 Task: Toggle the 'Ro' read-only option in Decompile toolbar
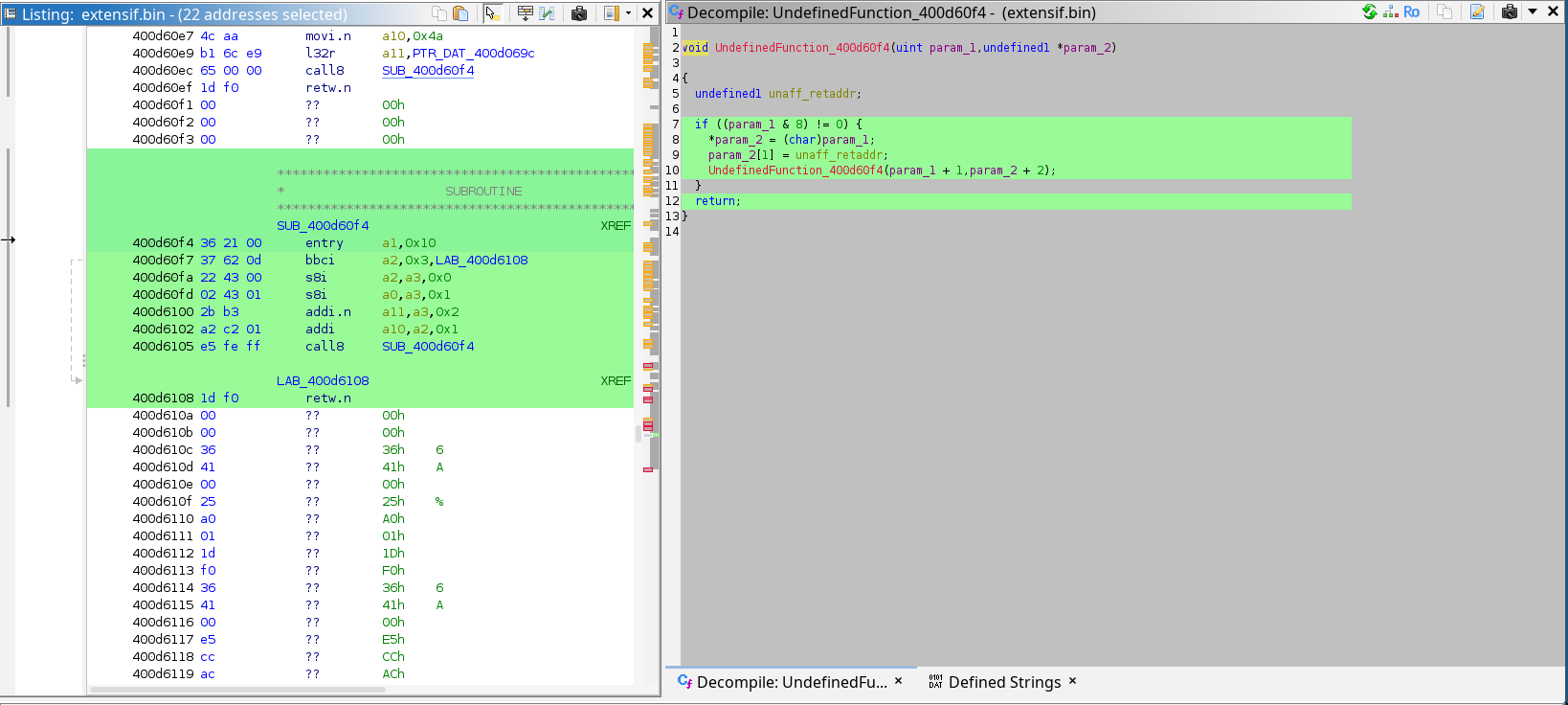pos(1412,11)
